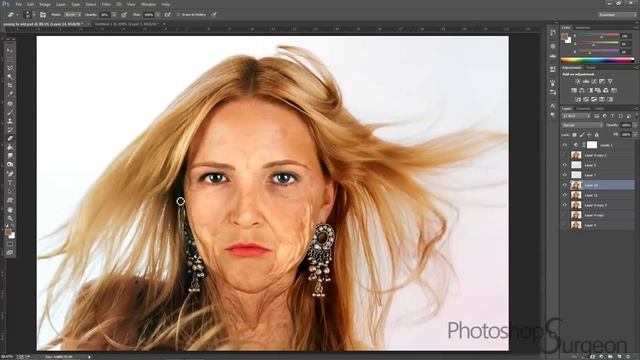Open the Window menu
This screenshot has width=640, height=360.
tap(149, 4)
